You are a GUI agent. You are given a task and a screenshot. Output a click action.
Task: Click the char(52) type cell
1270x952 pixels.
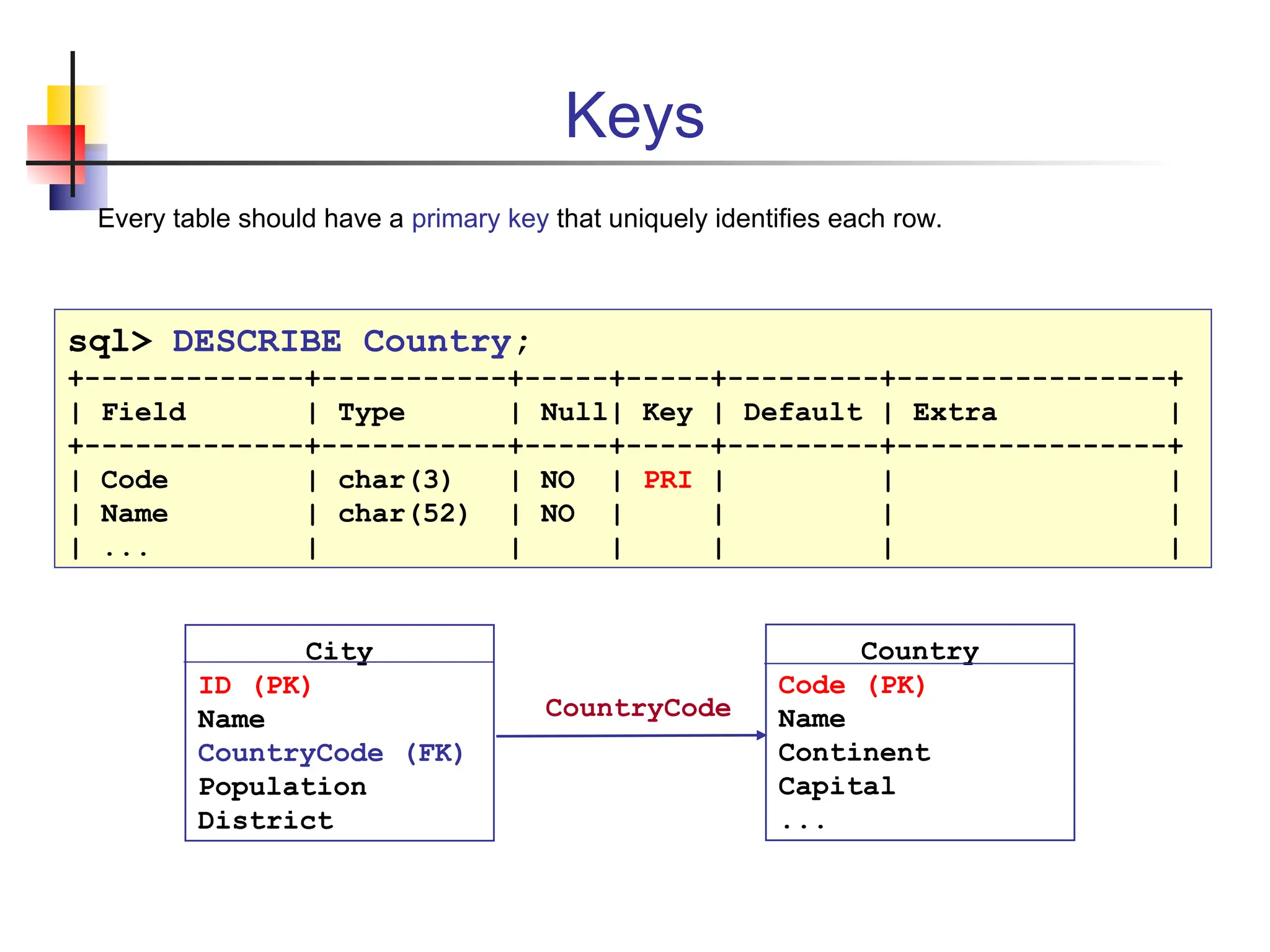403,513
